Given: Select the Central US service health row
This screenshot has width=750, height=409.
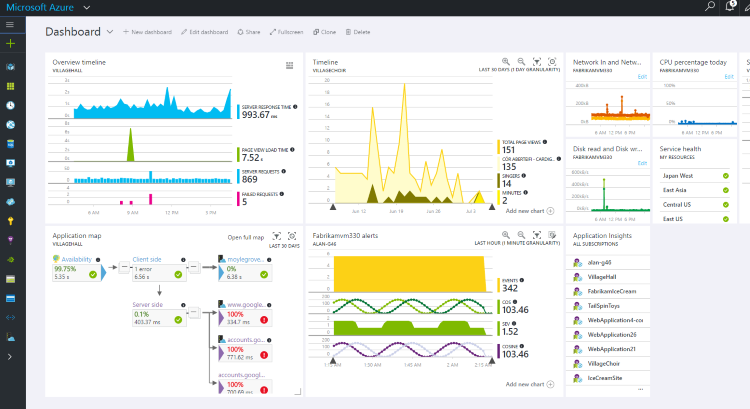Looking at the screenshot, I should [x=695, y=205].
